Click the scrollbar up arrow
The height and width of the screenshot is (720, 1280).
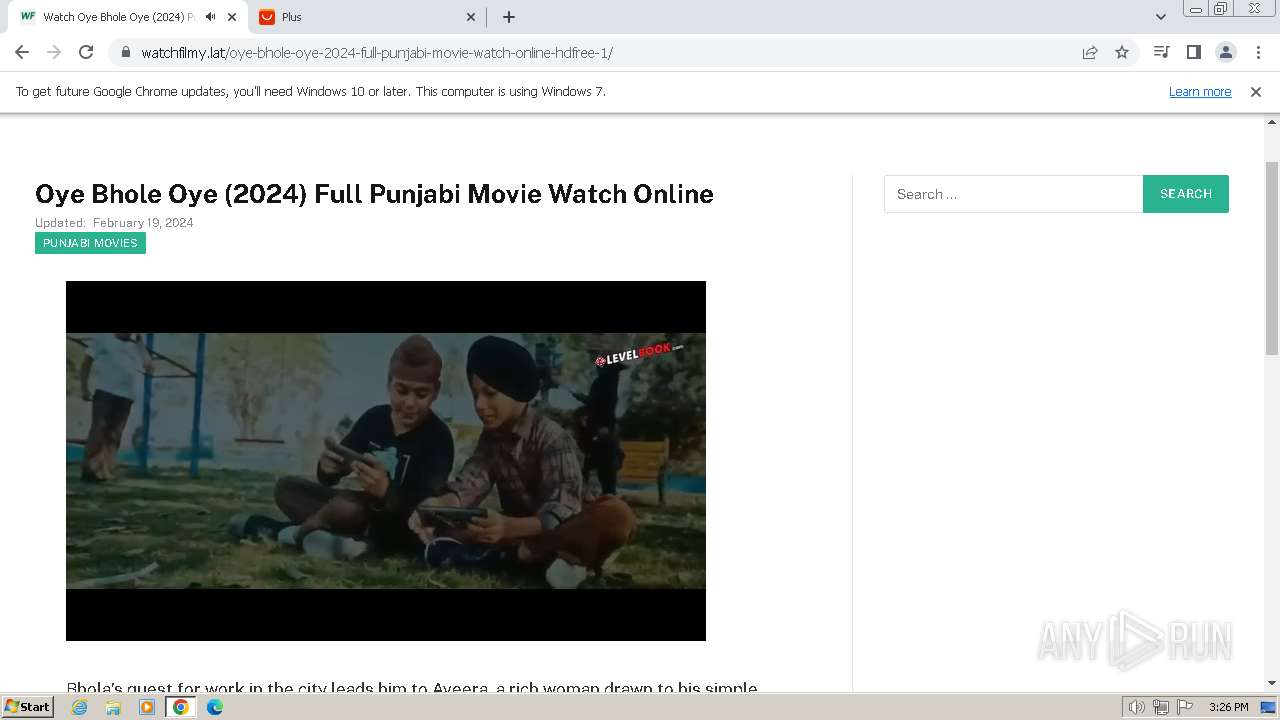pos(1272,121)
